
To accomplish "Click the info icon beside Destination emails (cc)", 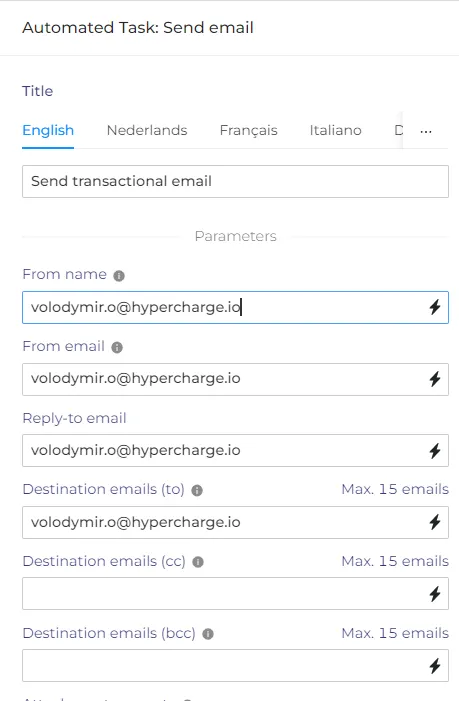I will 198,562.
